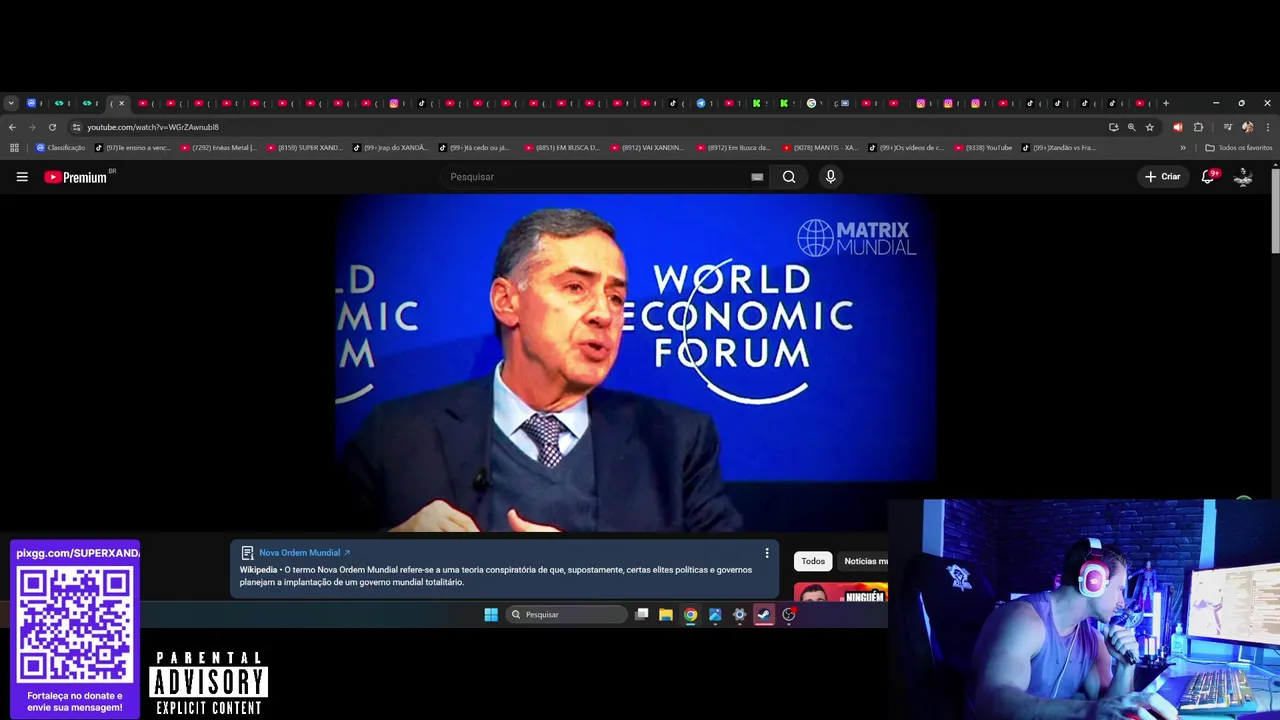Start voice search with the microphone icon
This screenshot has width=1280, height=720.
[830, 177]
